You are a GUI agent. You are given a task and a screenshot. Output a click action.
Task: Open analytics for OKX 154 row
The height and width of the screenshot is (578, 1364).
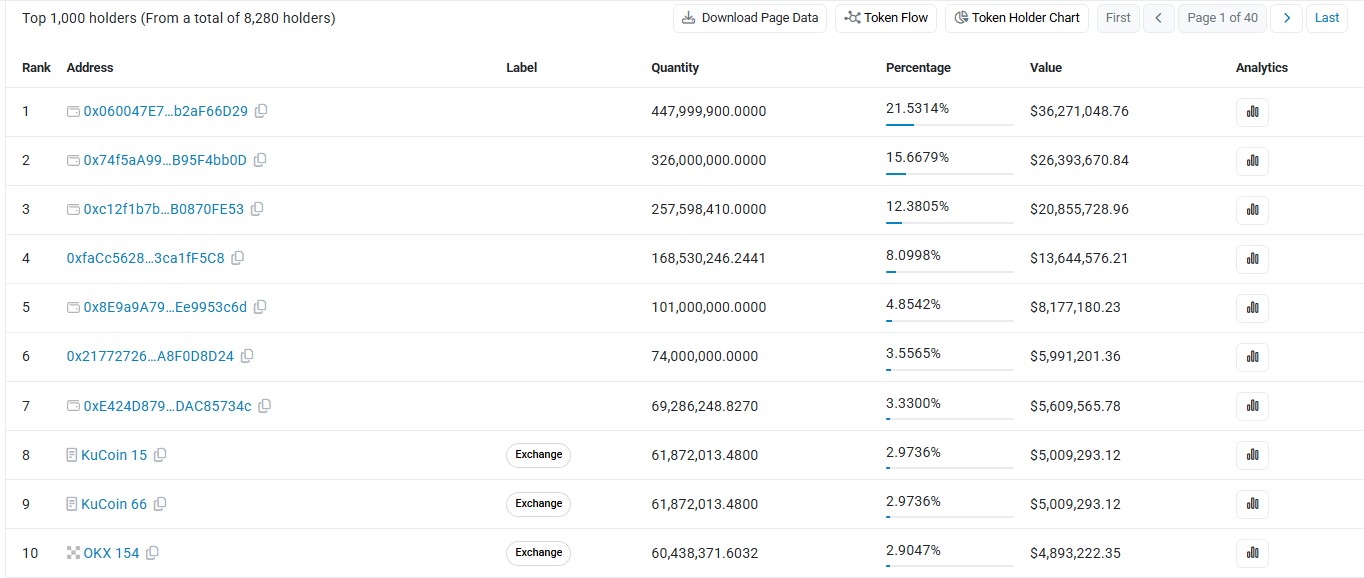coord(1252,553)
